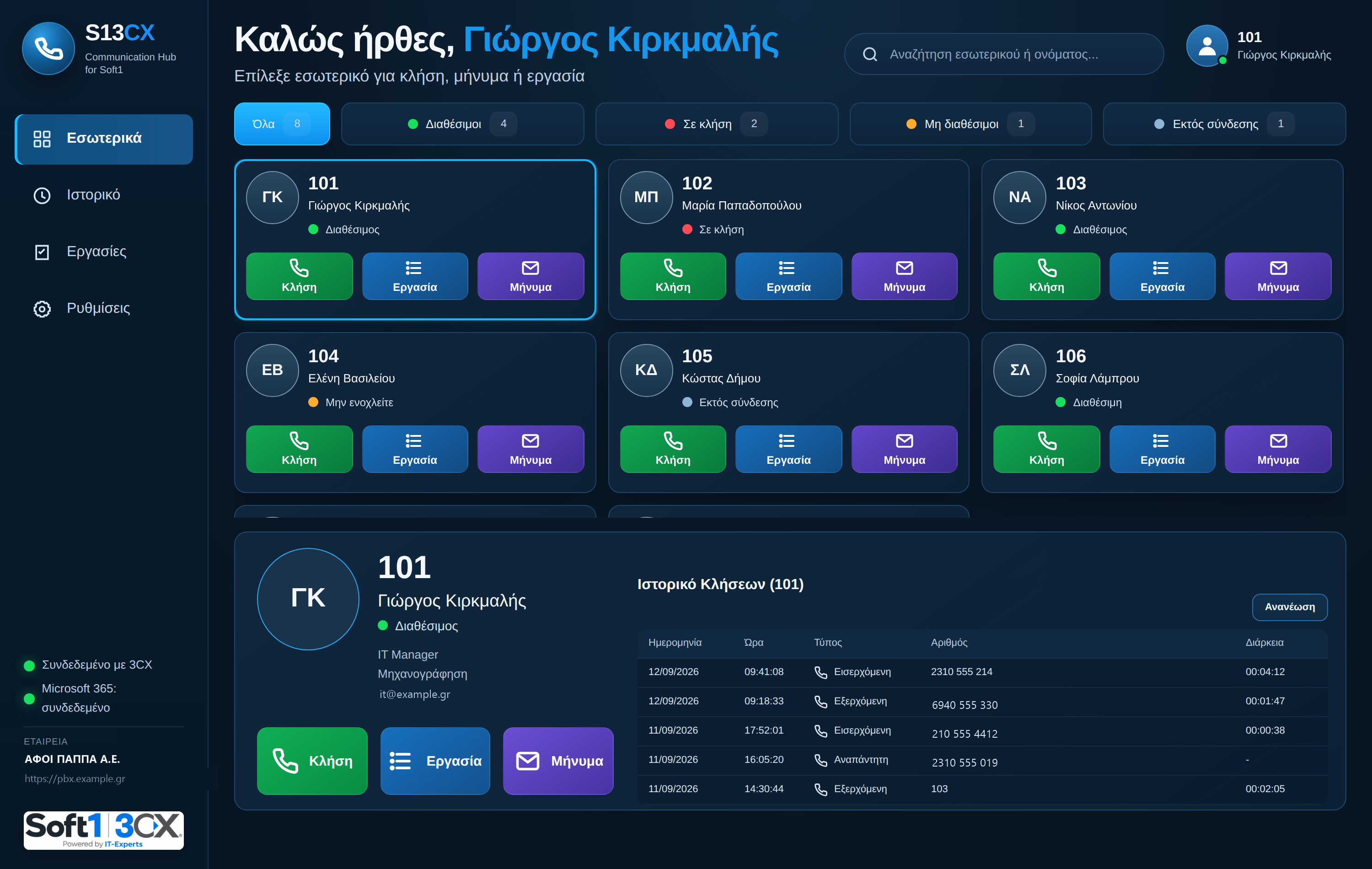Select missed call row 2310 555 019

pyautogui.click(x=982, y=760)
